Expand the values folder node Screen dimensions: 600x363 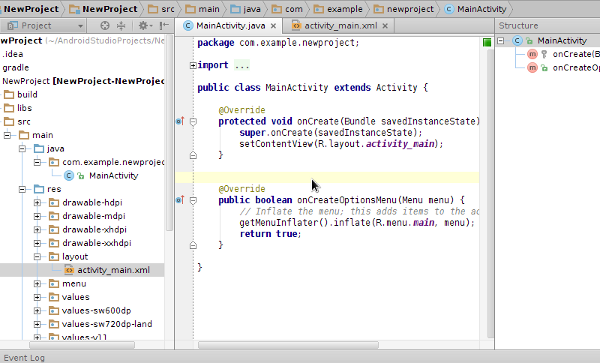[x=38, y=297]
